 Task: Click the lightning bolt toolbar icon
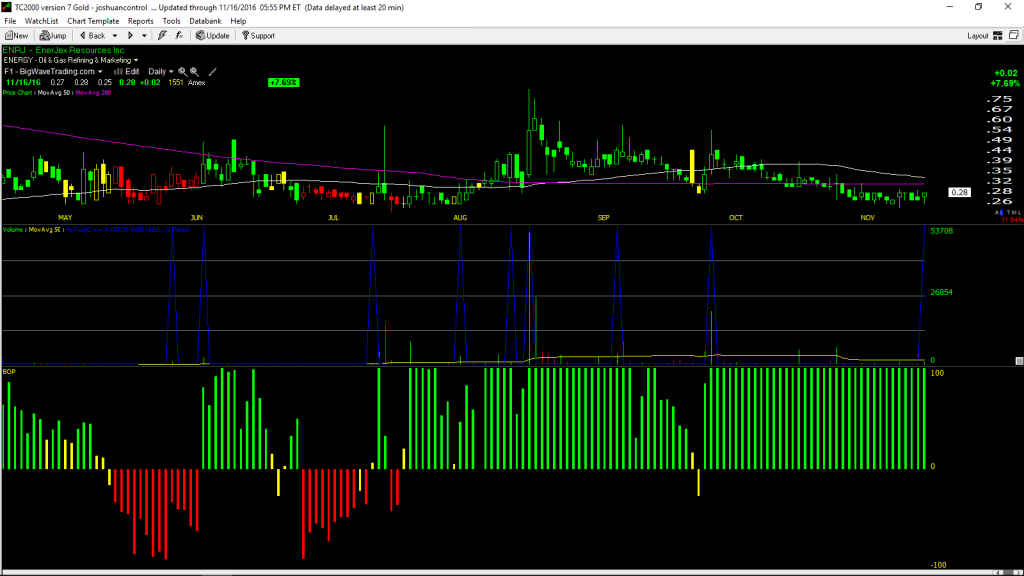162,36
